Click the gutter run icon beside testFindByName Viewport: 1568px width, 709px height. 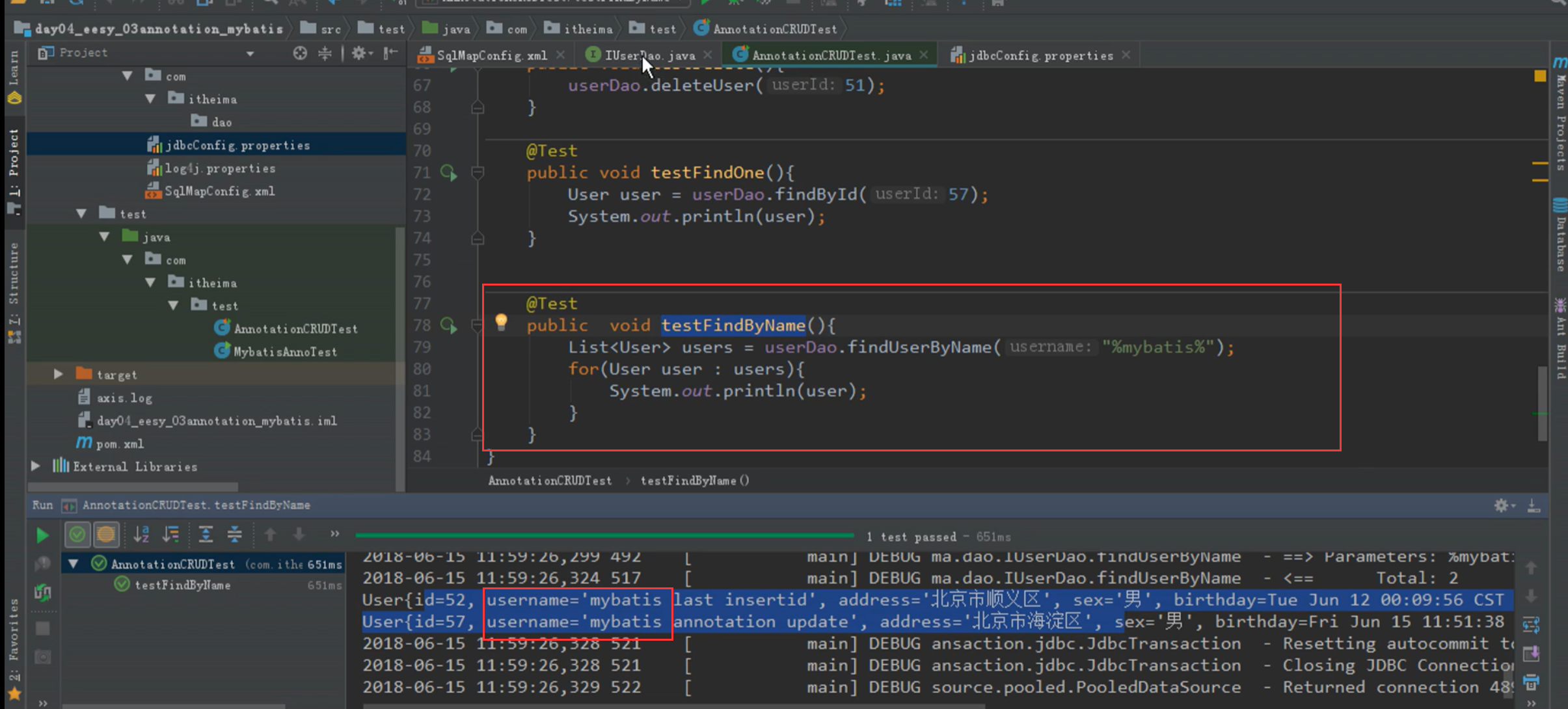click(448, 325)
